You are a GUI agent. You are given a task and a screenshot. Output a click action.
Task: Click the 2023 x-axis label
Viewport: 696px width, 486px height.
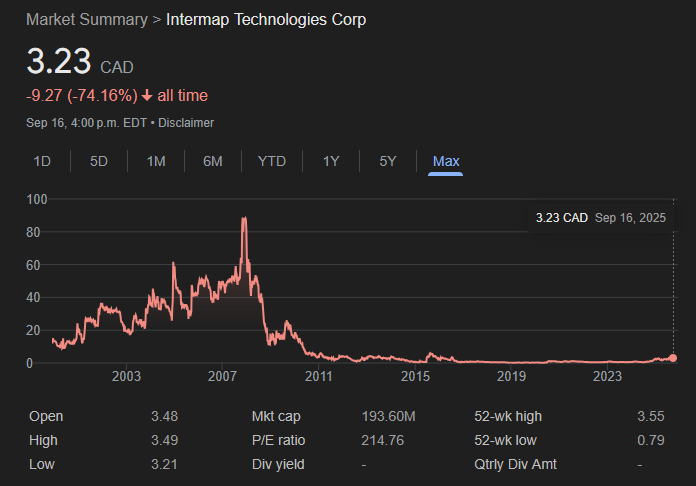click(x=607, y=376)
